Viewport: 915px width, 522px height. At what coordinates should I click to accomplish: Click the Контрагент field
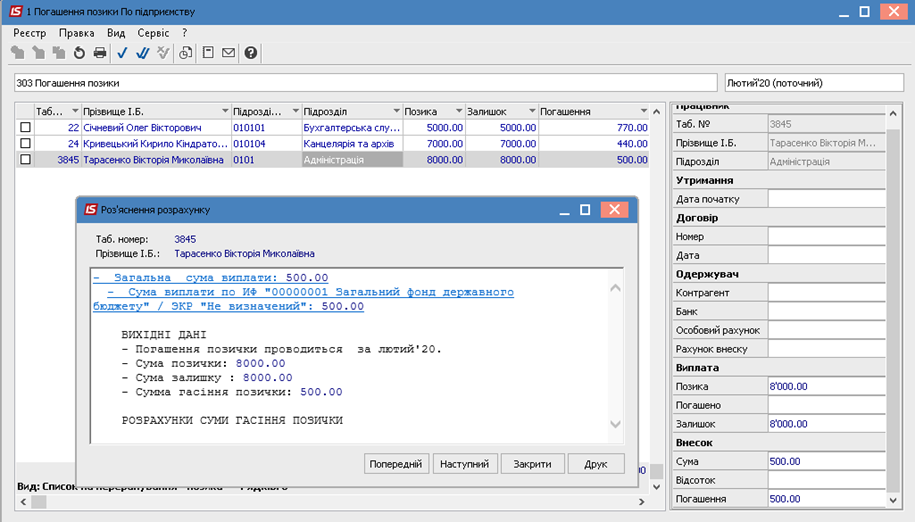tap(827, 293)
